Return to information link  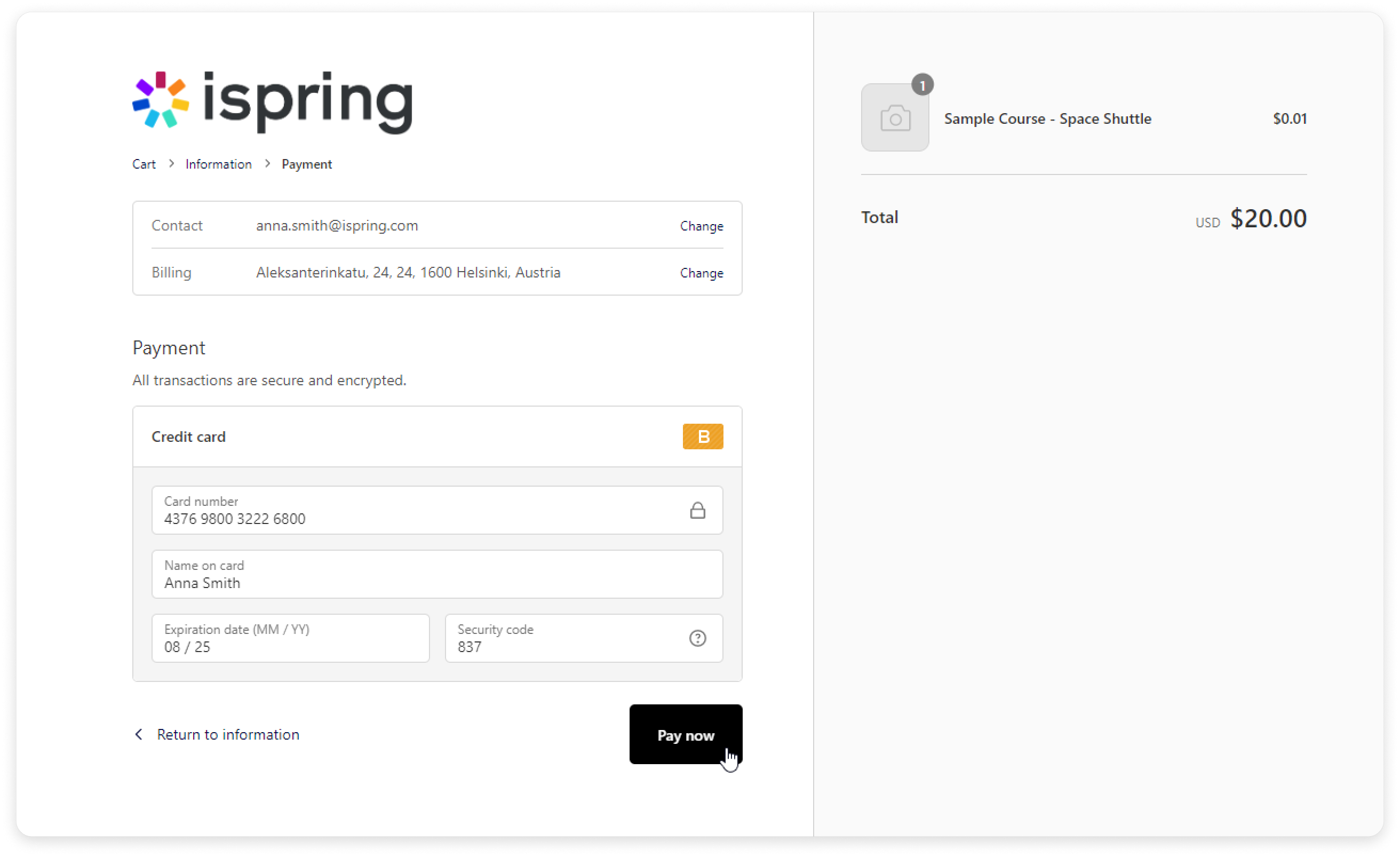(x=228, y=734)
